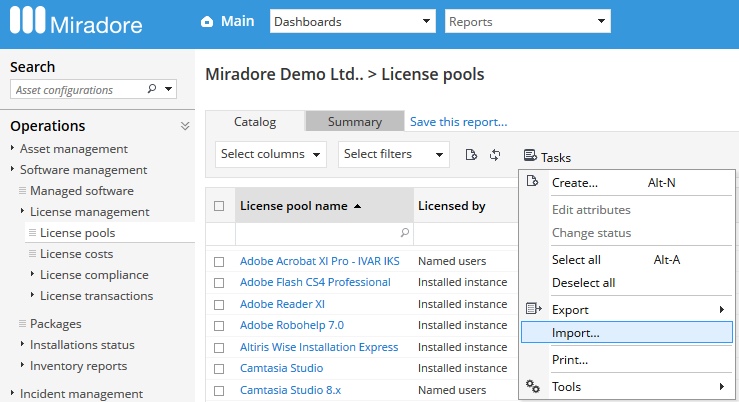Check the Adobe Reader XI row
This screenshot has width=739, height=402.
tap(219, 304)
